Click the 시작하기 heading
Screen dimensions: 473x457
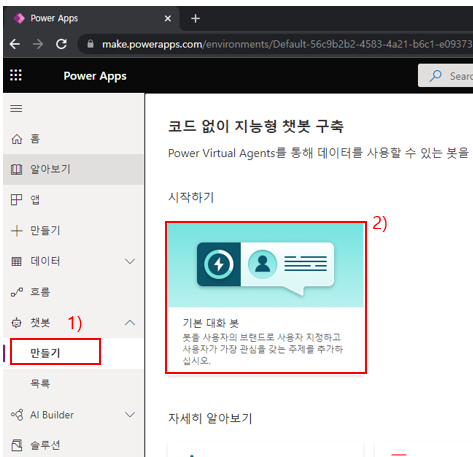pyautogui.click(x=191, y=197)
